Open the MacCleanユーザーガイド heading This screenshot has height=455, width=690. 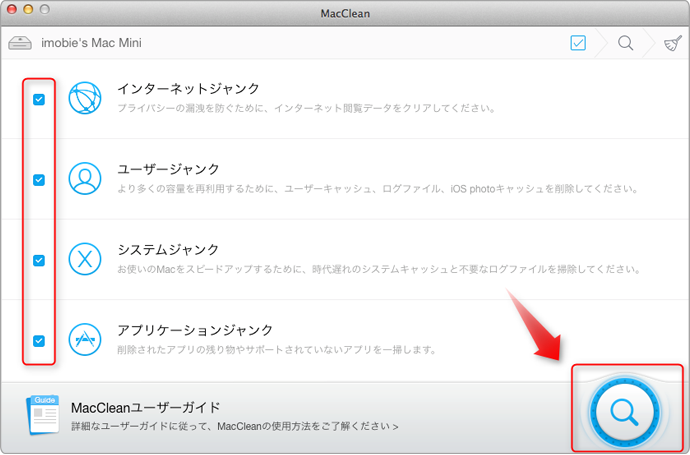[x=146, y=407]
